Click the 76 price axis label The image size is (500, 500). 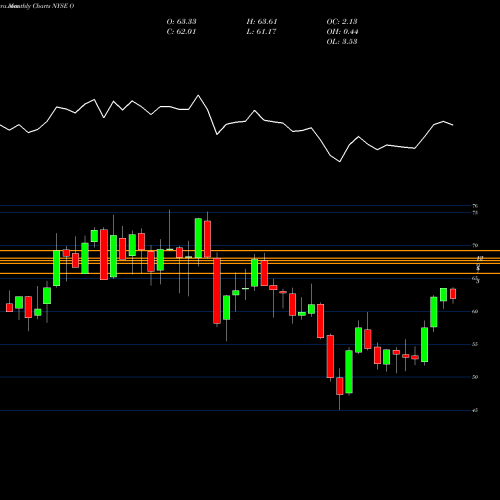point(475,206)
